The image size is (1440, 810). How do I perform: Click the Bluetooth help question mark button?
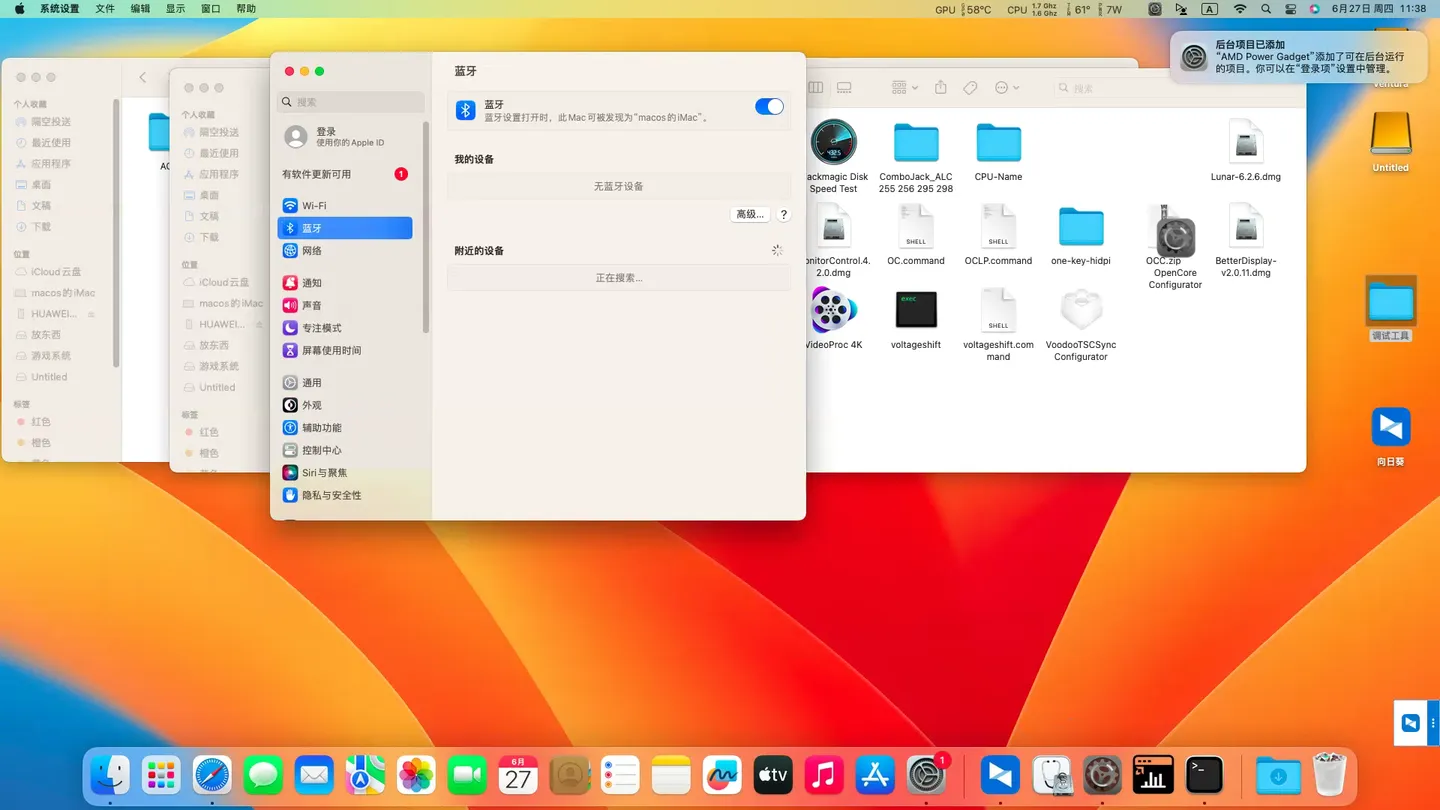coord(783,214)
